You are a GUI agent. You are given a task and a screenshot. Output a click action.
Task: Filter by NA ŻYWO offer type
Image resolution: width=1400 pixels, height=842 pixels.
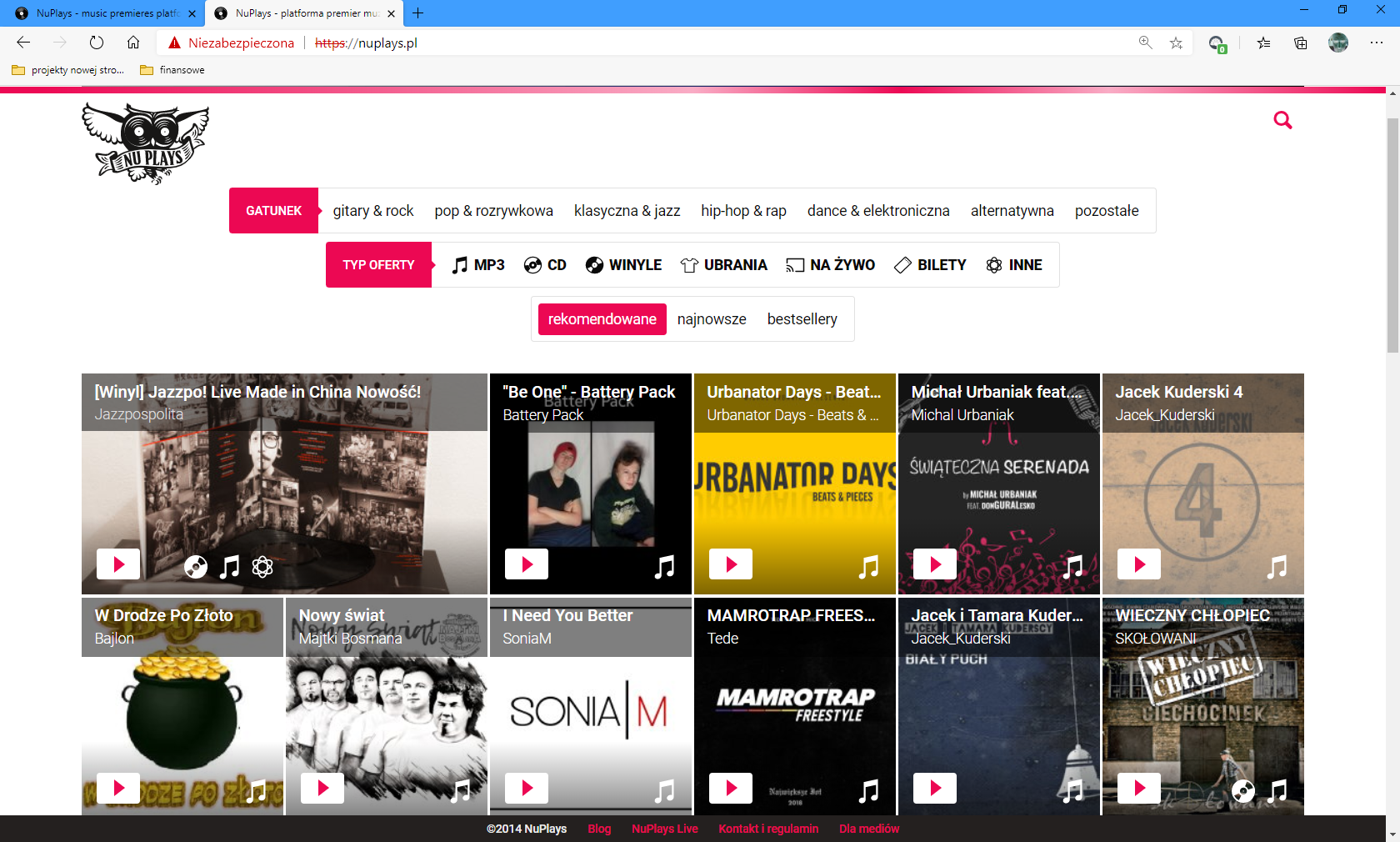(x=830, y=265)
